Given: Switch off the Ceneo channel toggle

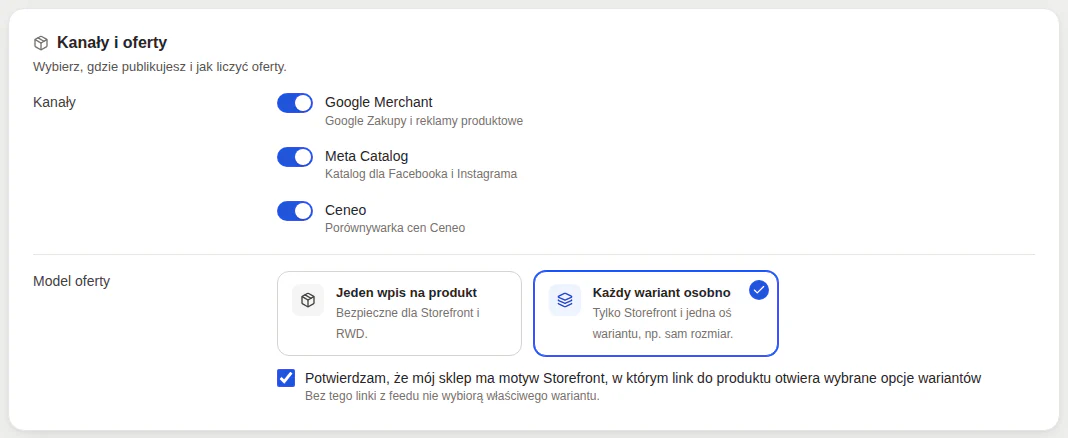Looking at the screenshot, I should (x=295, y=210).
